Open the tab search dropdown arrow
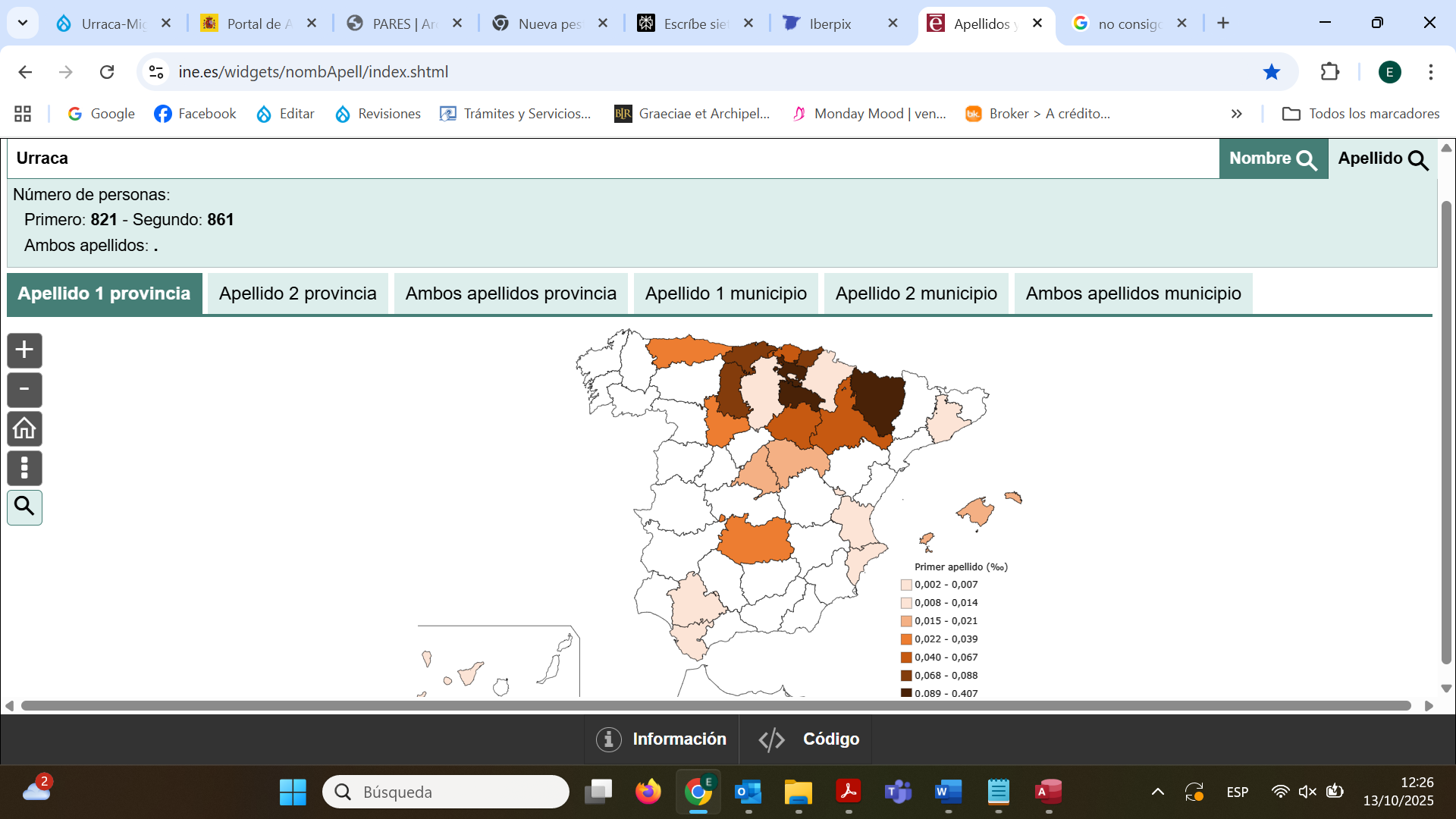The image size is (1456, 819). coord(23,23)
